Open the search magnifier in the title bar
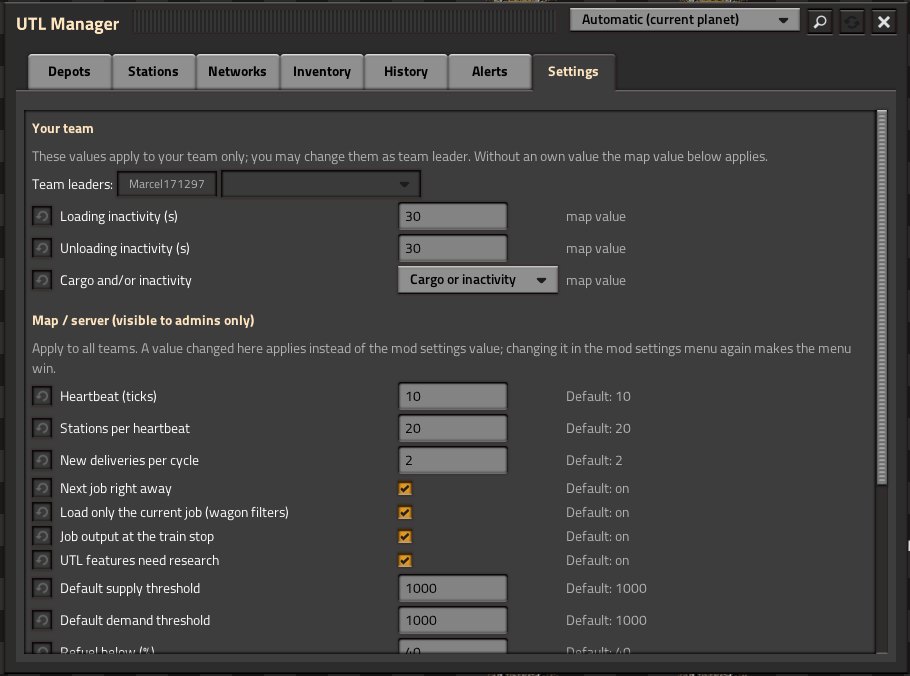This screenshot has width=910, height=676. 820,22
